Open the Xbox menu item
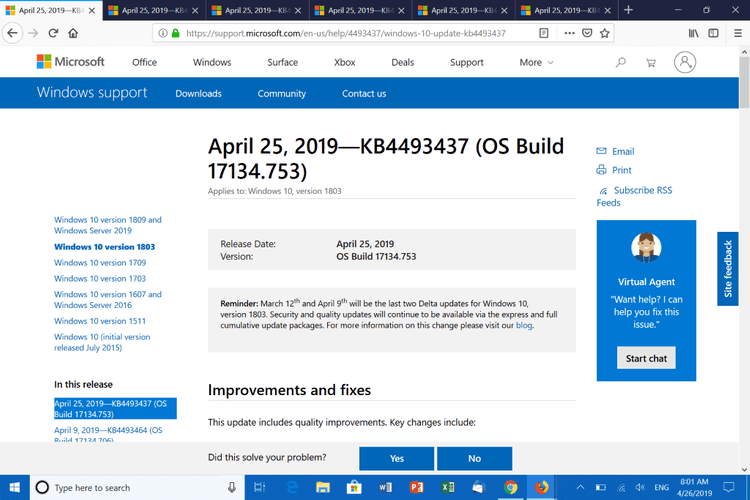 click(344, 62)
